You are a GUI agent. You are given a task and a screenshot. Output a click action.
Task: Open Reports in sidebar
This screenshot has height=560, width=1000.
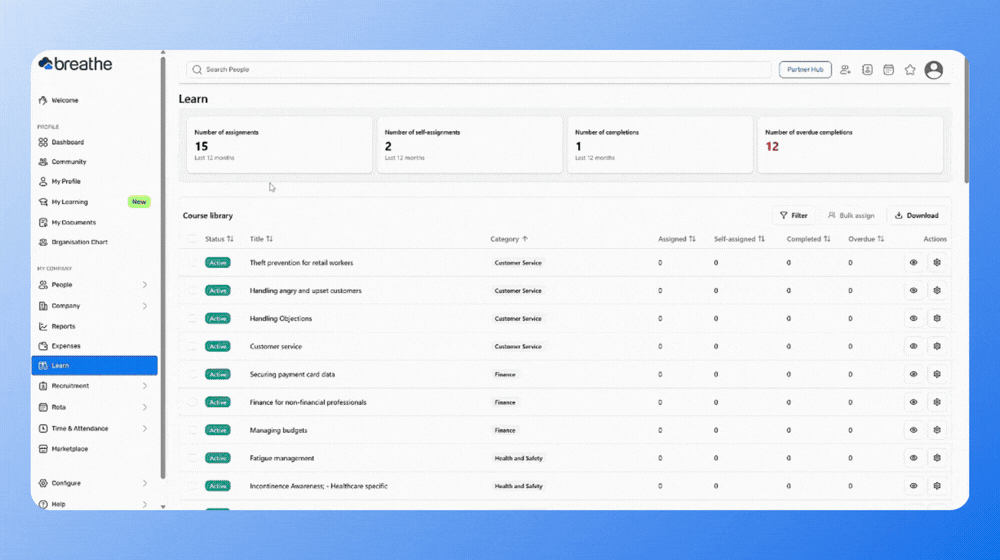pyautogui.click(x=94, y=326)
